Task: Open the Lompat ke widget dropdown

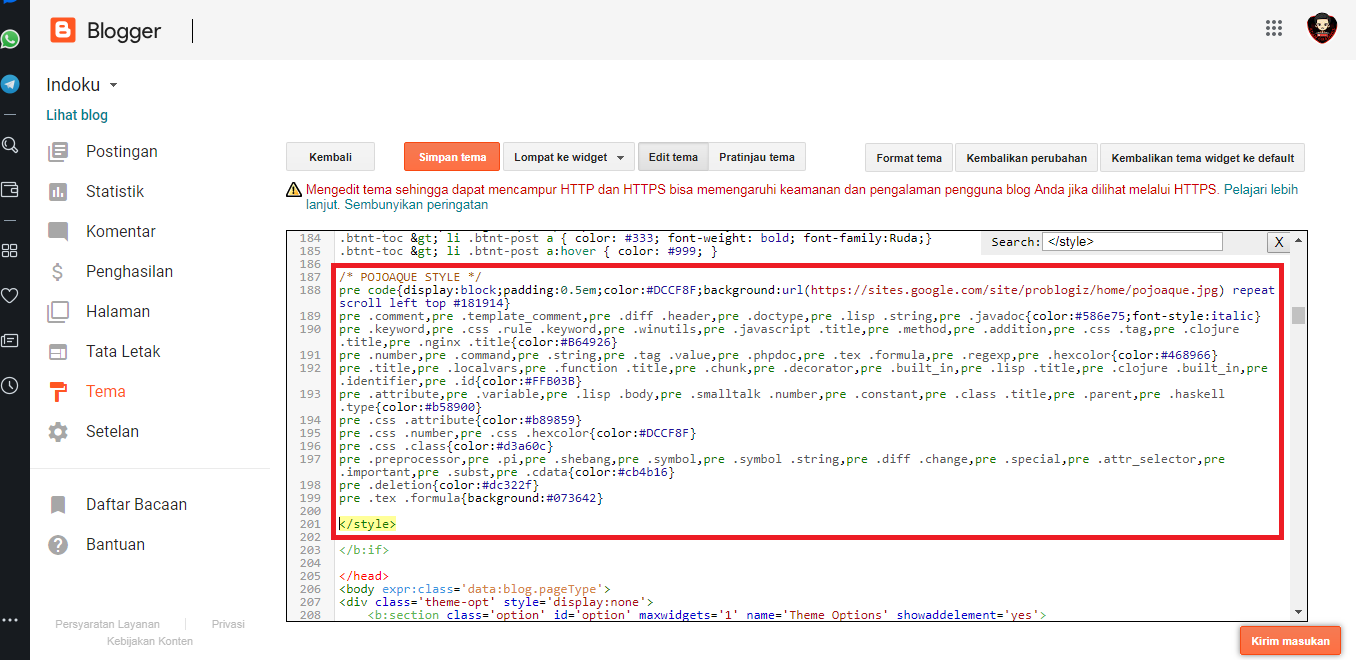Action: [x=569, y=157]
